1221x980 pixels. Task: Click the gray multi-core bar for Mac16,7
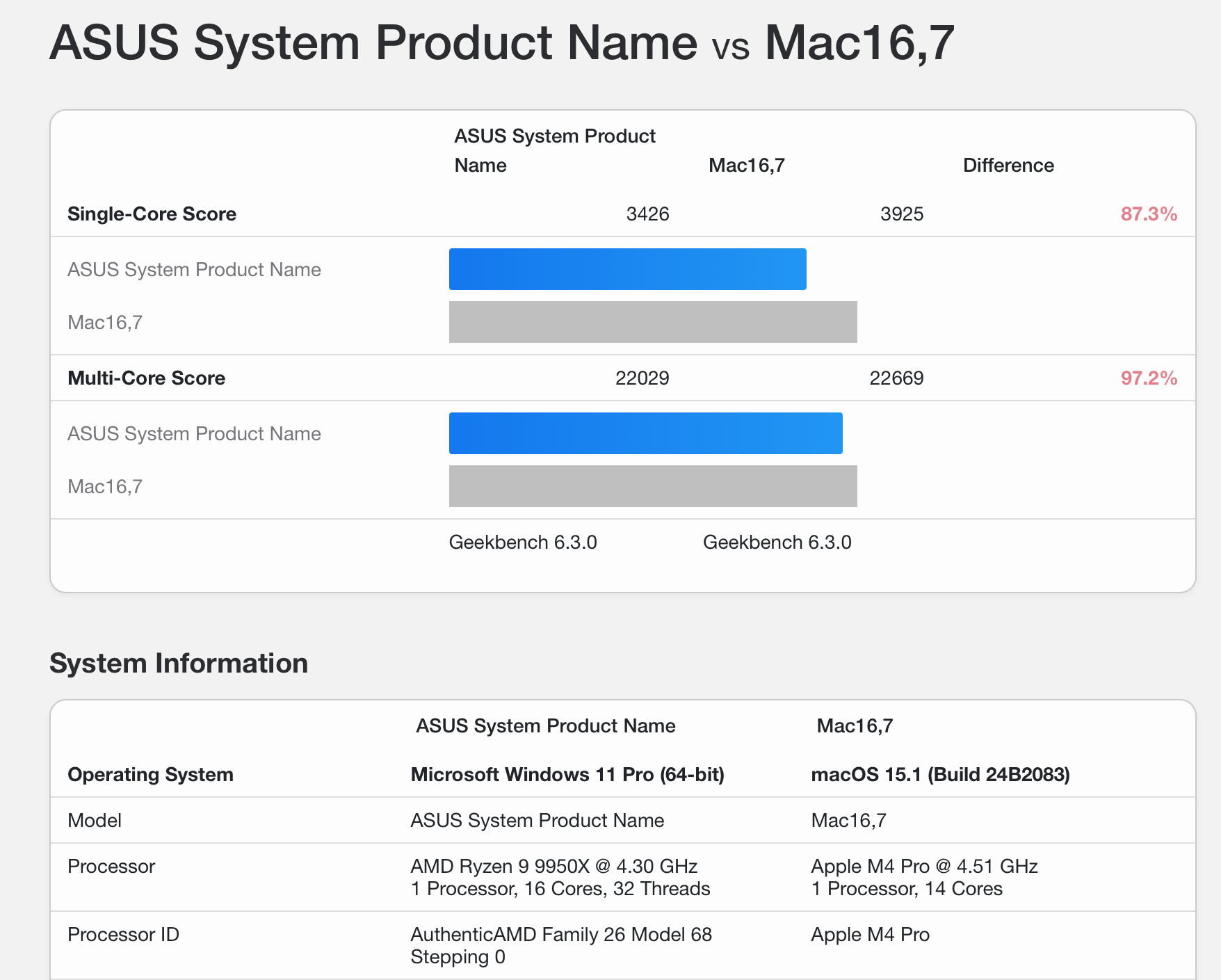[x=653, y=486]
